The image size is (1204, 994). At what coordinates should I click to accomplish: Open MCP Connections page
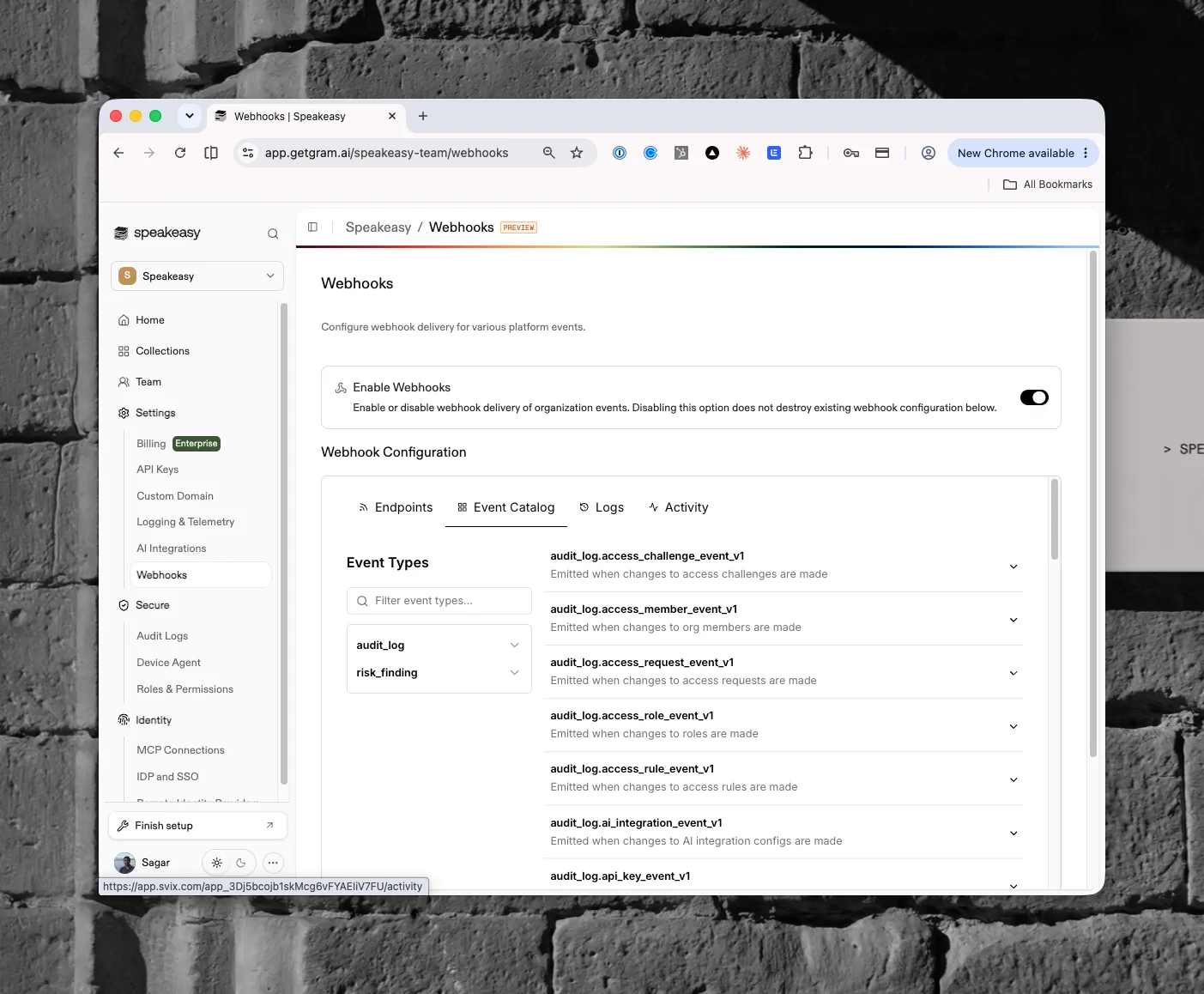181,750
